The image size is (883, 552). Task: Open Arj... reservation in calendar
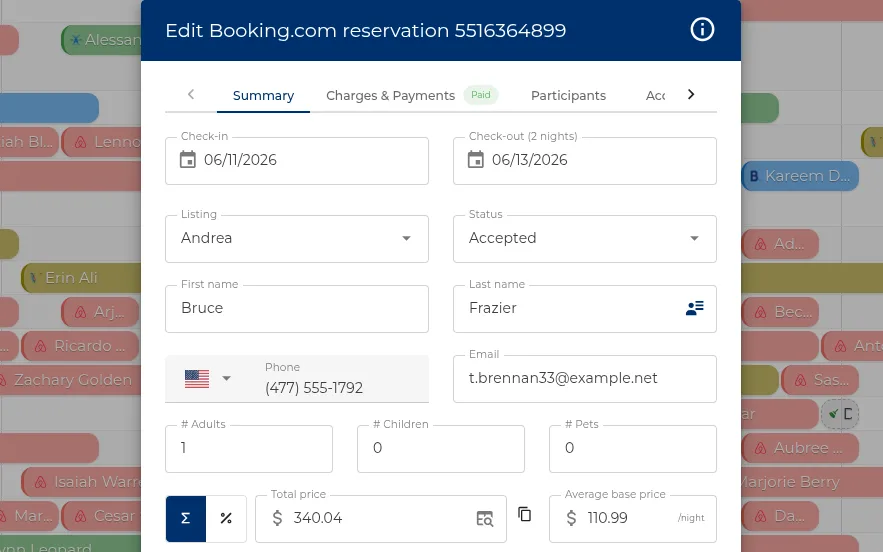(x=100, y=312)
